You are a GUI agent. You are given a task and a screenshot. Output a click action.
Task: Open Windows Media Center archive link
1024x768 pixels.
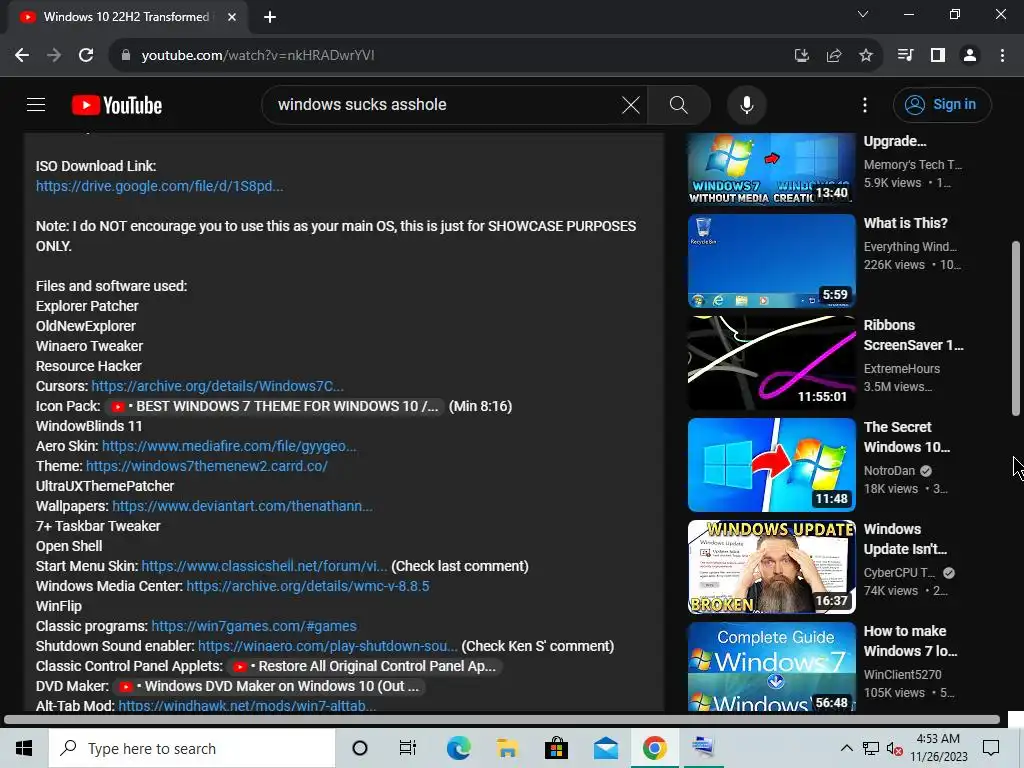[x=308, y=586]
